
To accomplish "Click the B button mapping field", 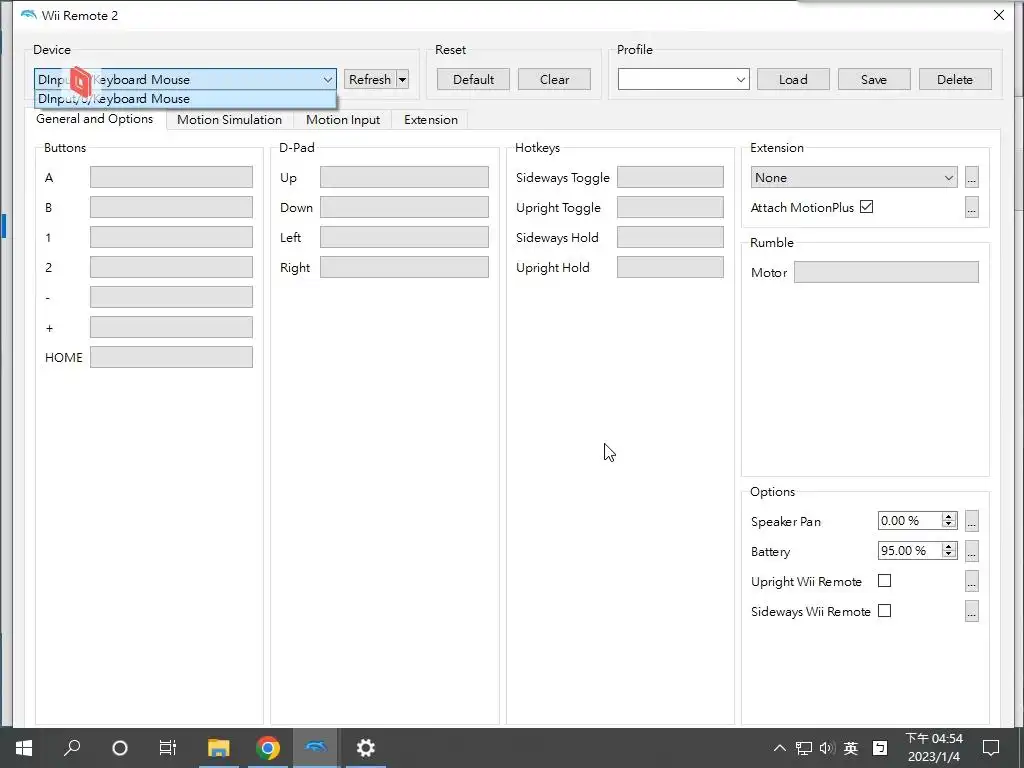I will [x=171, y=207].
